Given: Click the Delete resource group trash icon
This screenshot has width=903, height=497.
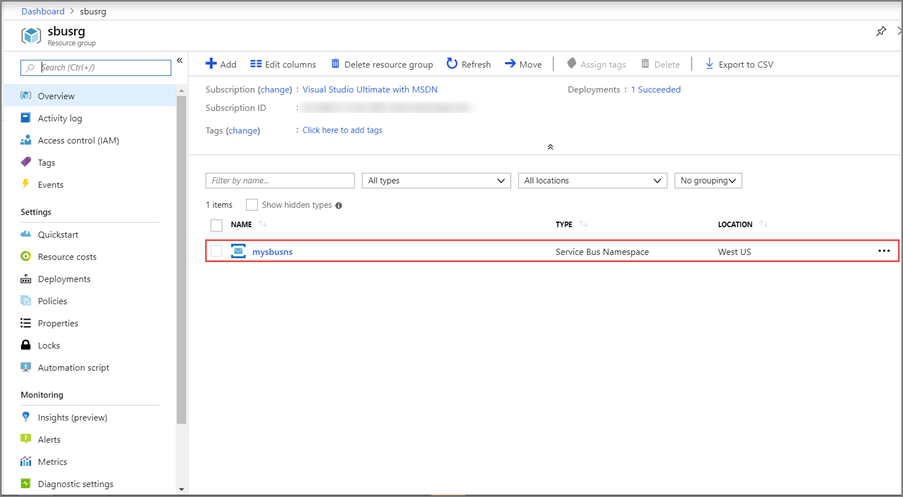Looking at the screenshot, I should (335, 64).
